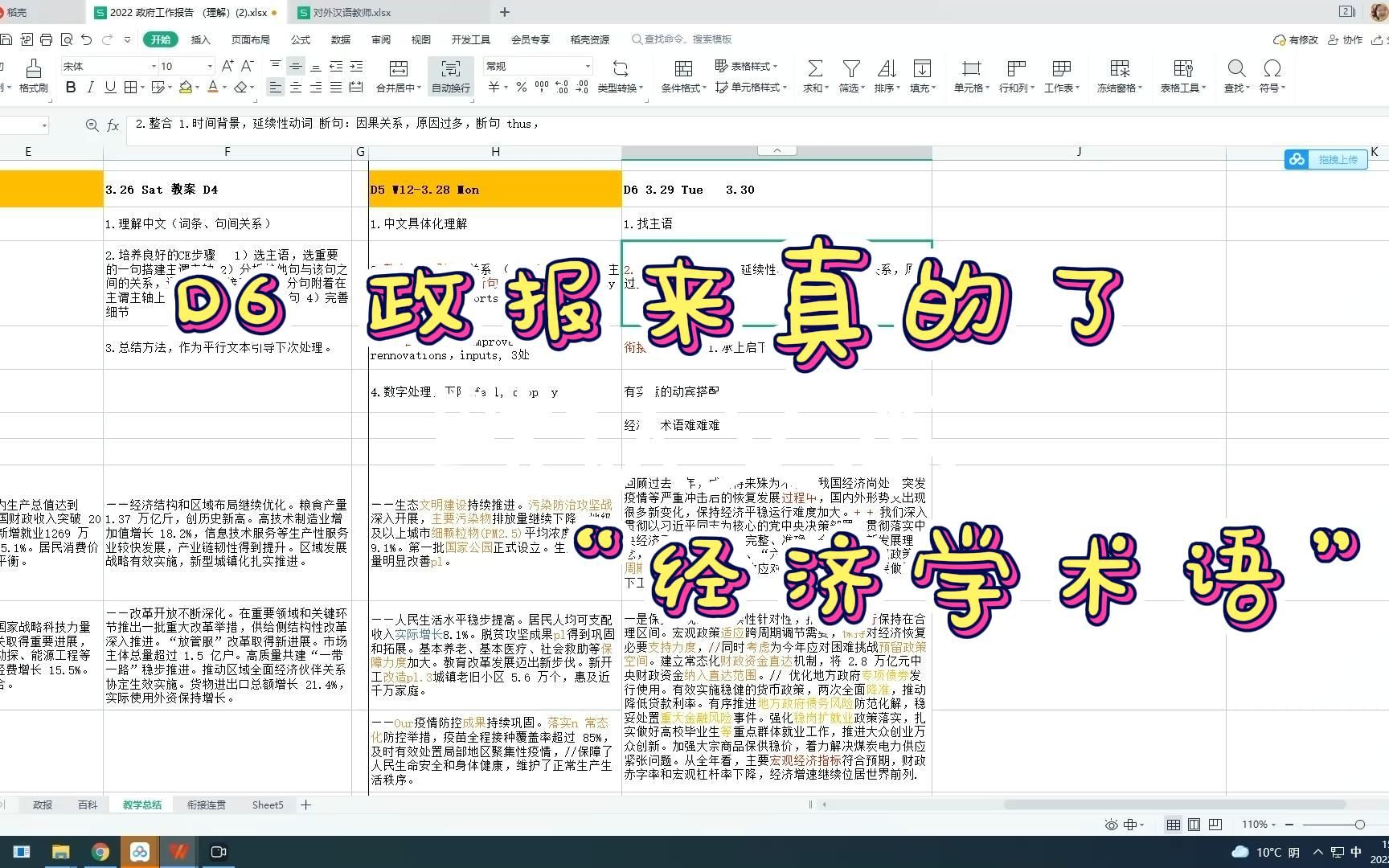
Task: Click the fx insert function button
Action: tap(113, 125)
